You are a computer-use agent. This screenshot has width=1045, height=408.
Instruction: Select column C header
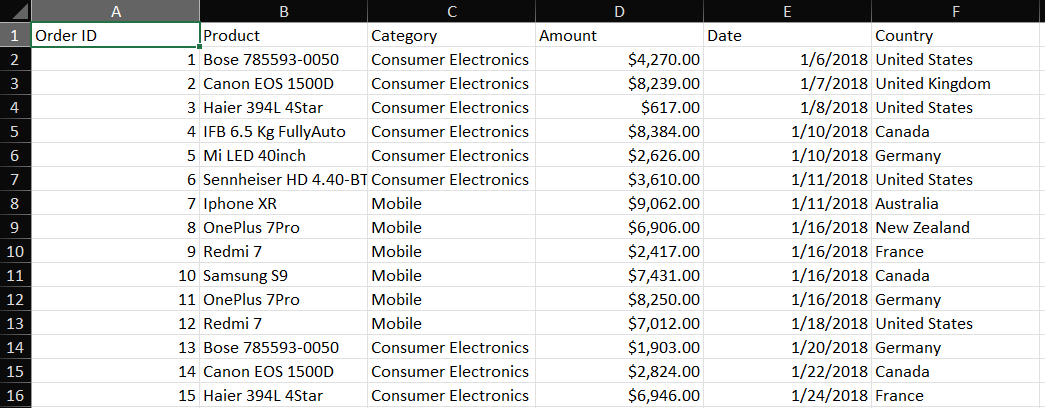pyautogui.click(x=451, y=11)
